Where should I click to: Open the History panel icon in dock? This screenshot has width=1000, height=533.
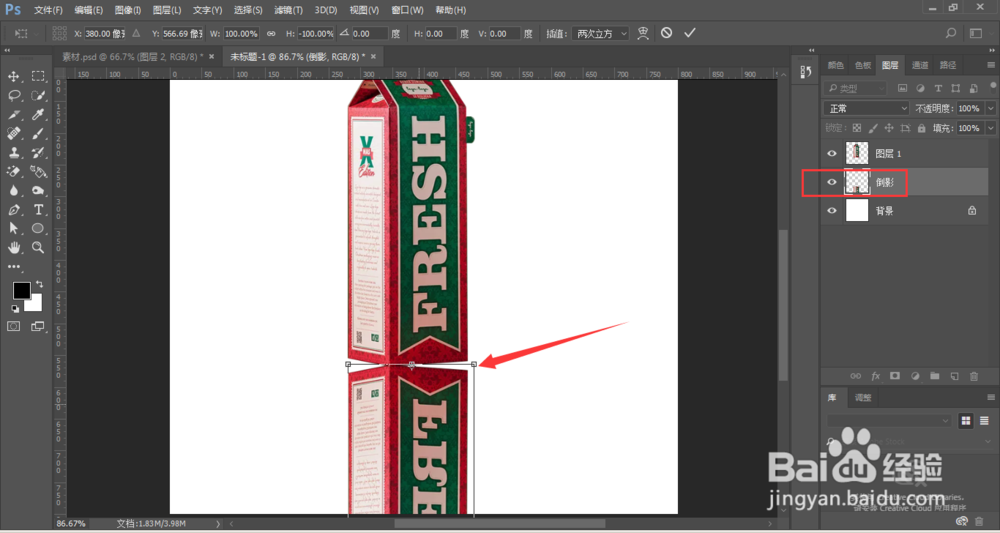point(805,72)
